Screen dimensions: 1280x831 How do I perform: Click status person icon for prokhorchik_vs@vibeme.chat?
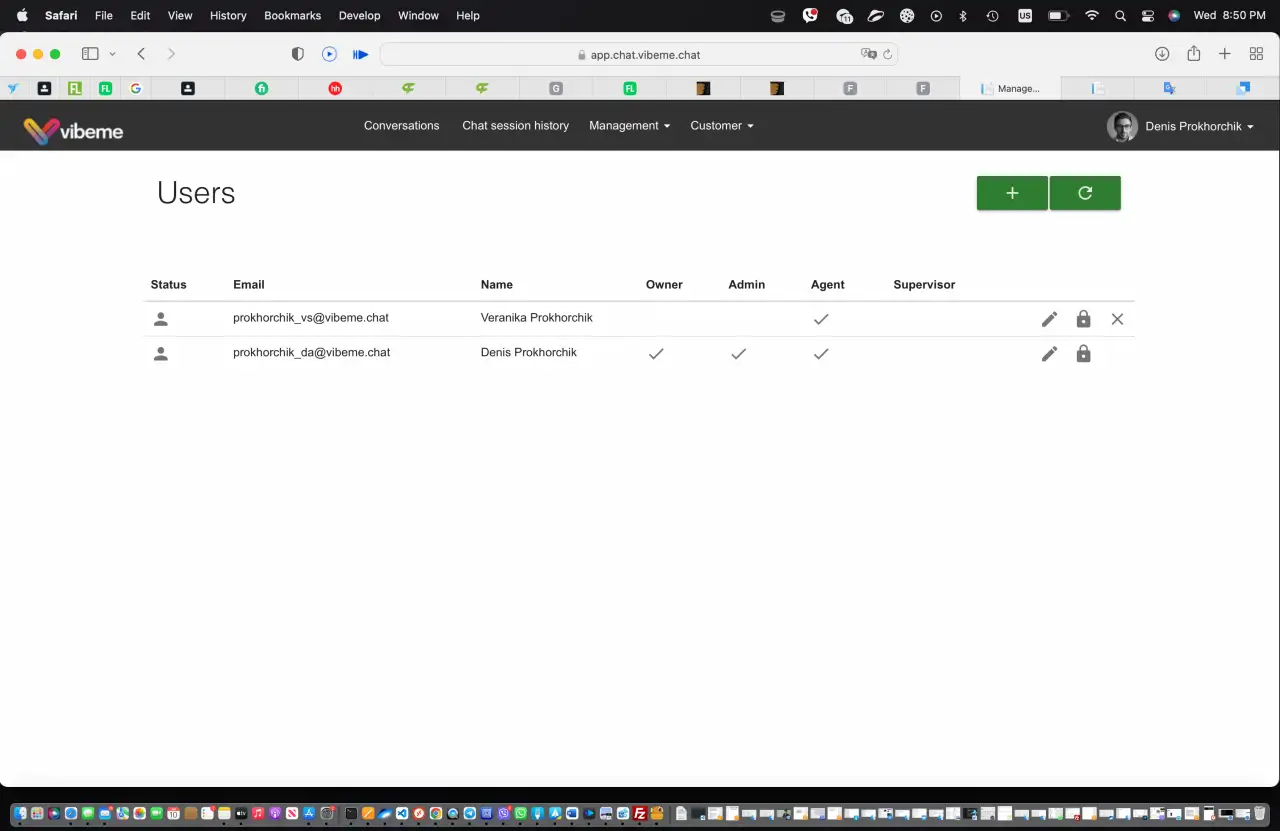coord(160,319)
